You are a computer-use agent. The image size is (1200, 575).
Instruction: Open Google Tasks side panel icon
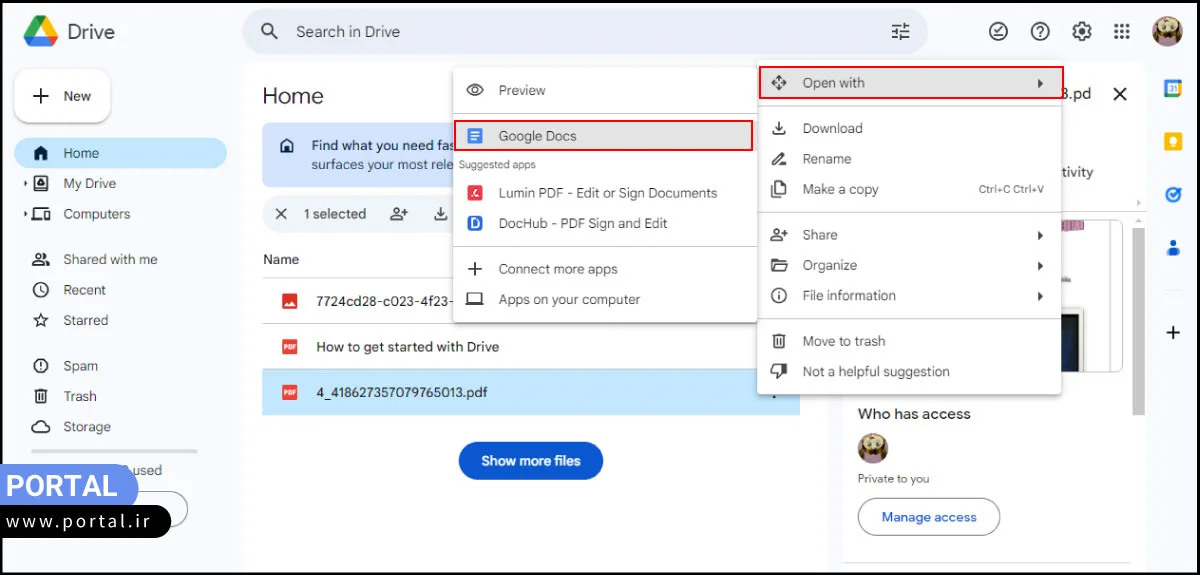point(1173,195)
